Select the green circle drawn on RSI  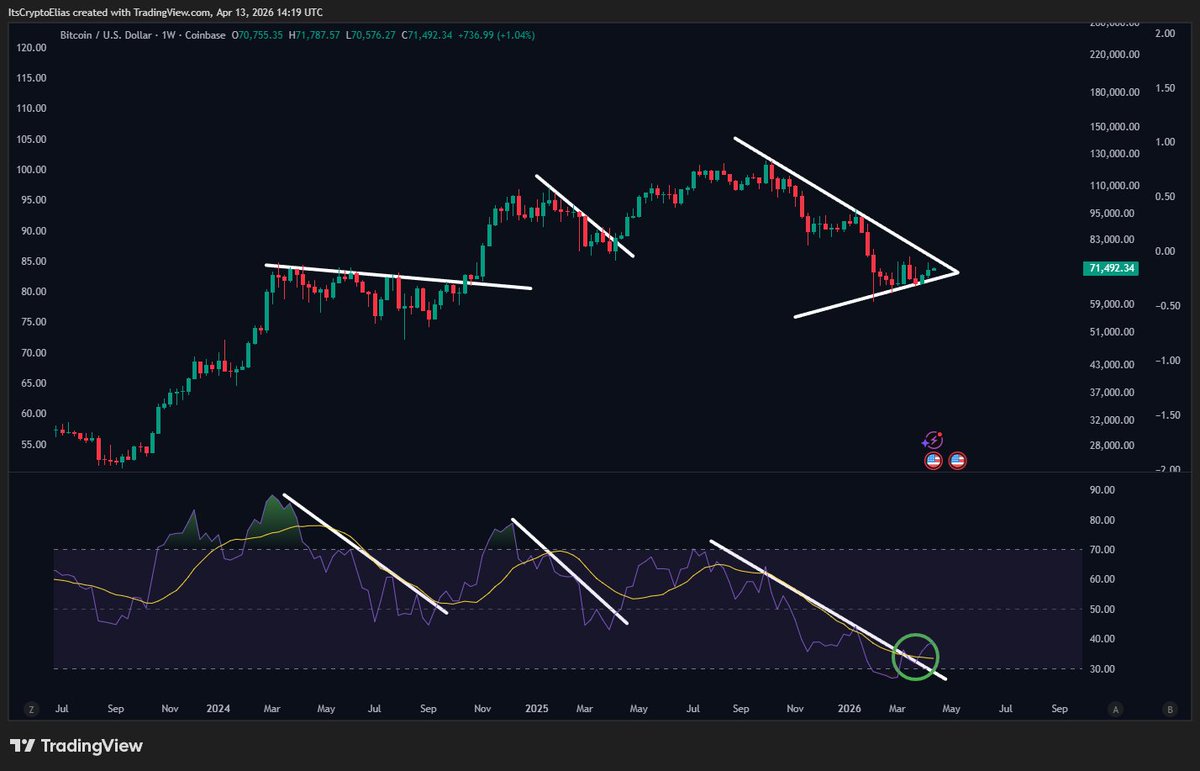(x=895, y=656)
